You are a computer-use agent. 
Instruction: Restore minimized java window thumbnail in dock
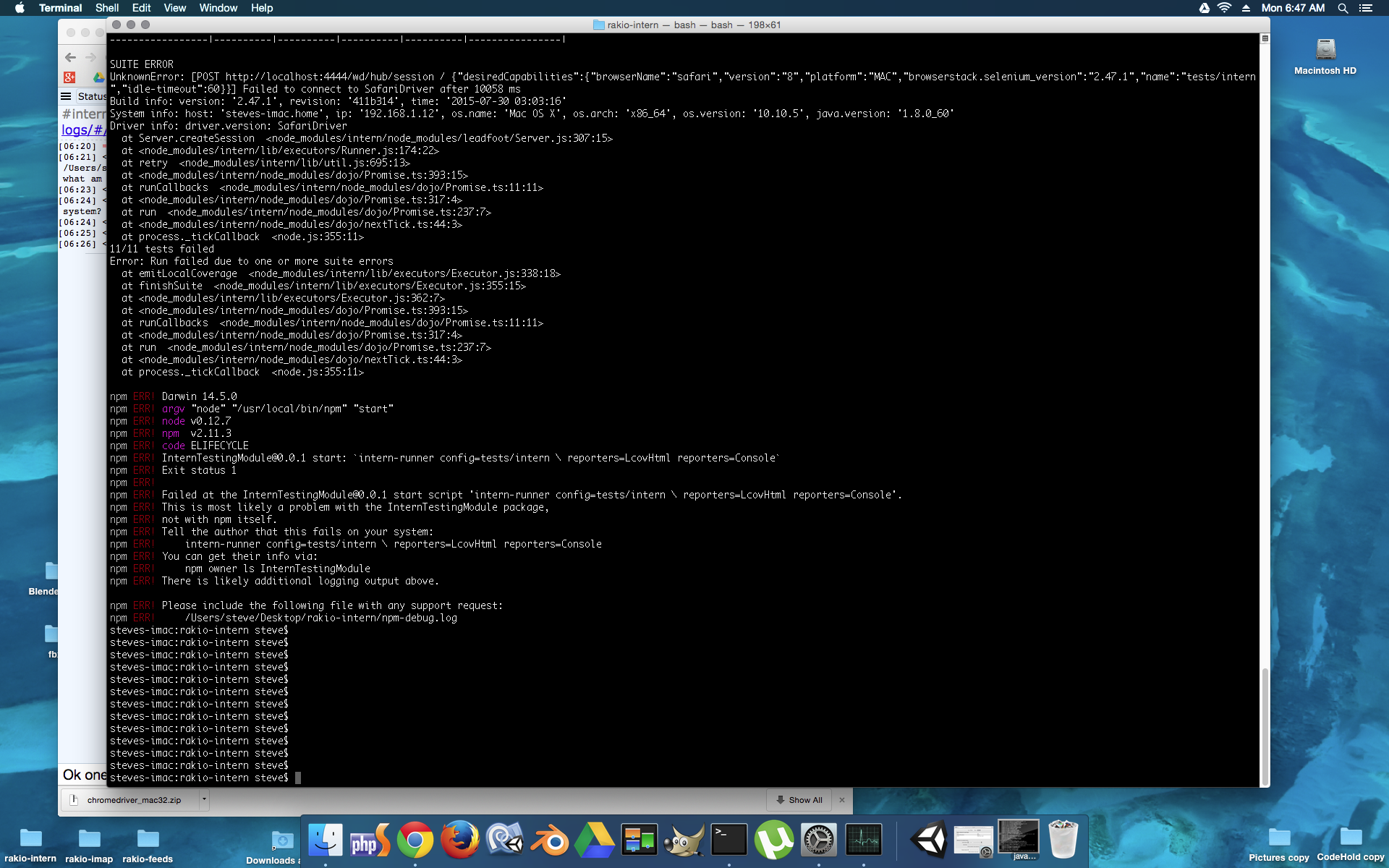(1019, 838)
